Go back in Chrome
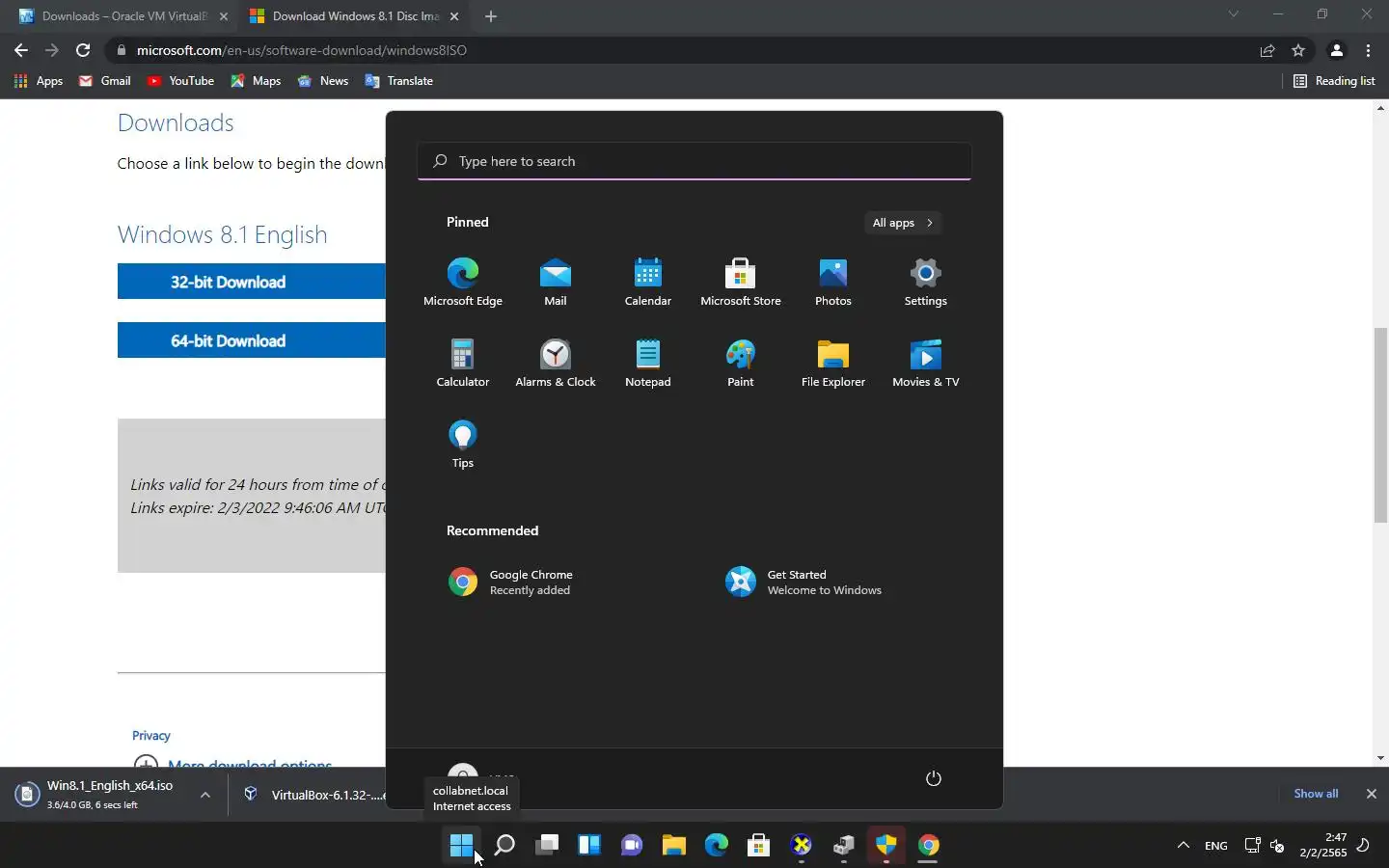 click(21, 50)
